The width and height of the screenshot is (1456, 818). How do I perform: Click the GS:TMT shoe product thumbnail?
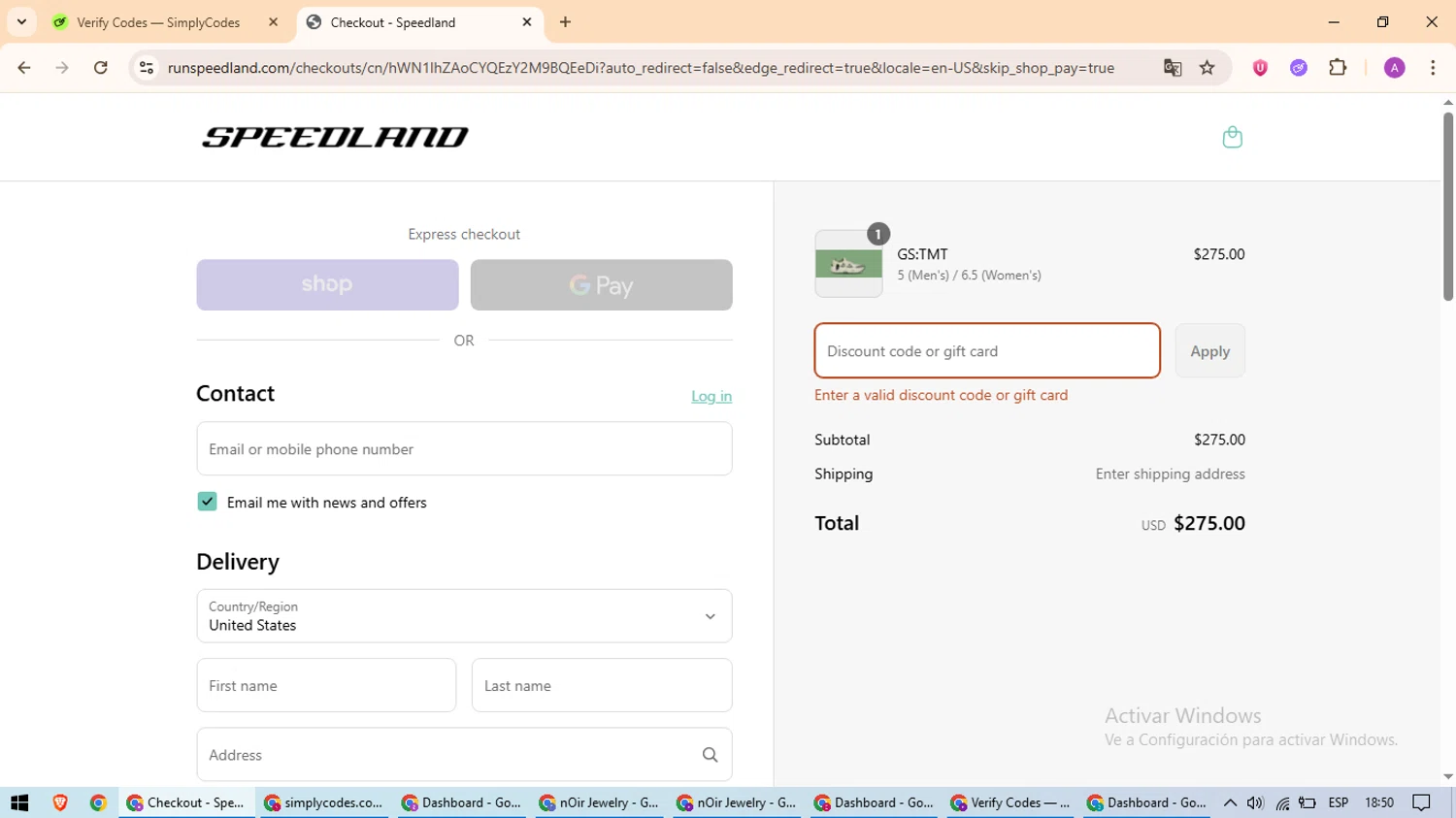point(848,264)
